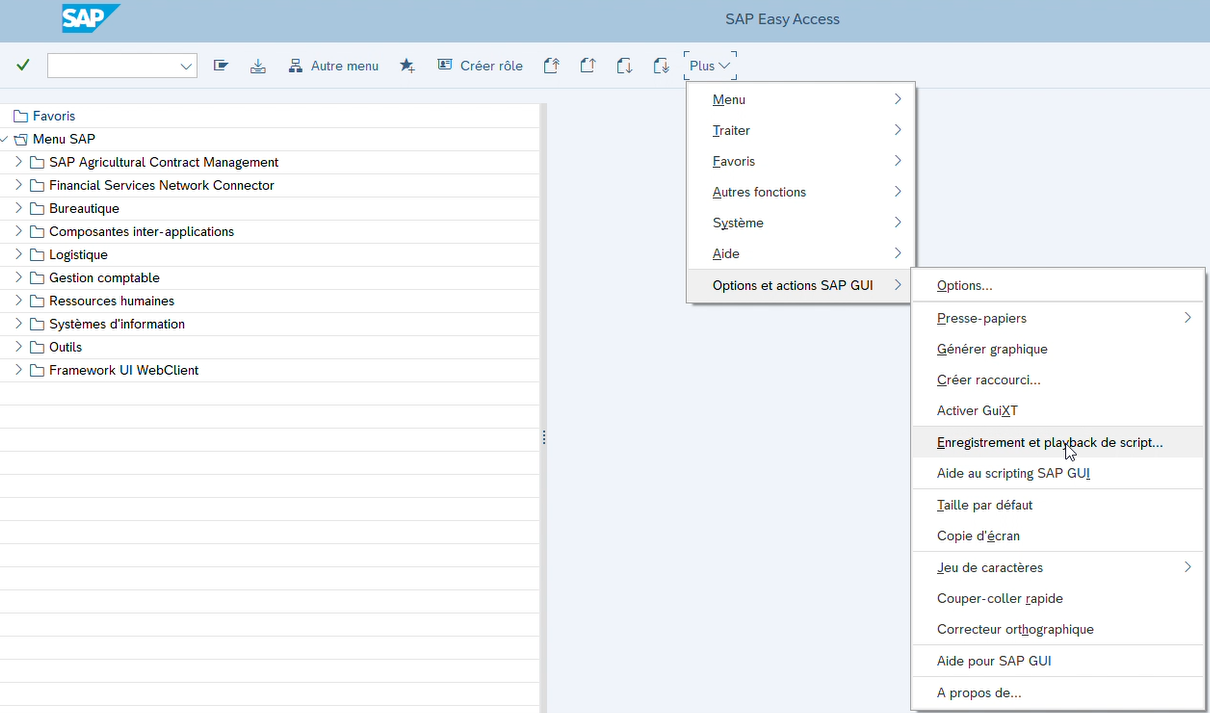The image size is (1210, 713).
Task: Click the add to favorites star icon
Action: click(x=407, y=66)
